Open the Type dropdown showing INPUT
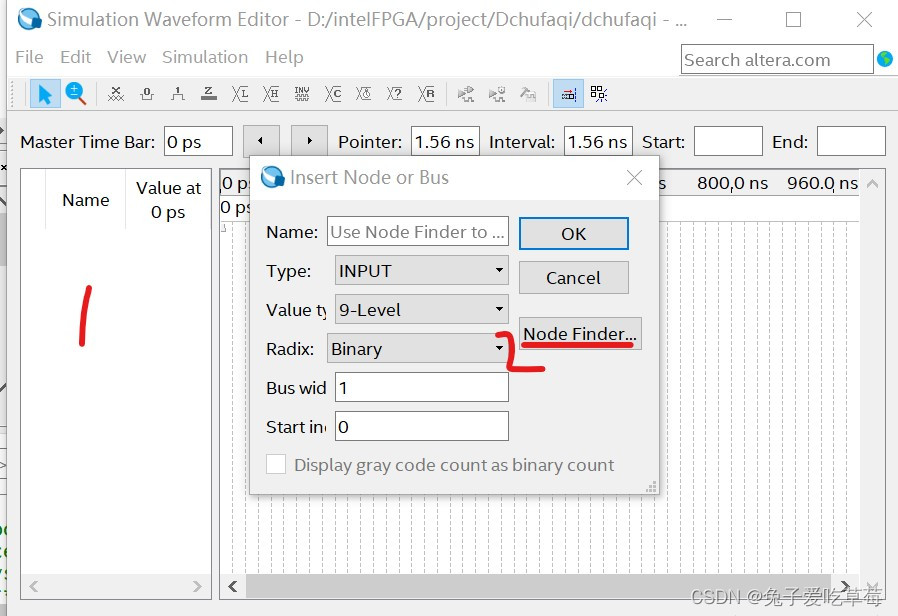 (422, 270)
